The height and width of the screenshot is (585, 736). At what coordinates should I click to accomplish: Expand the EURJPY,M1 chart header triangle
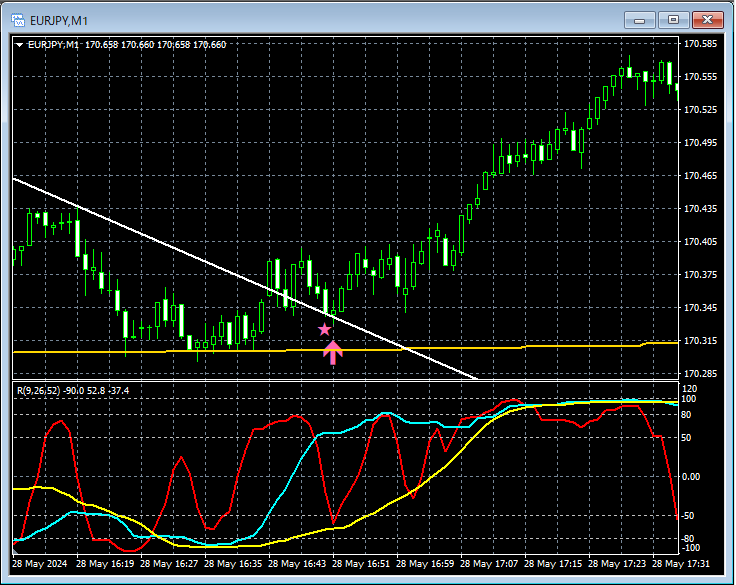pos(19,45)
